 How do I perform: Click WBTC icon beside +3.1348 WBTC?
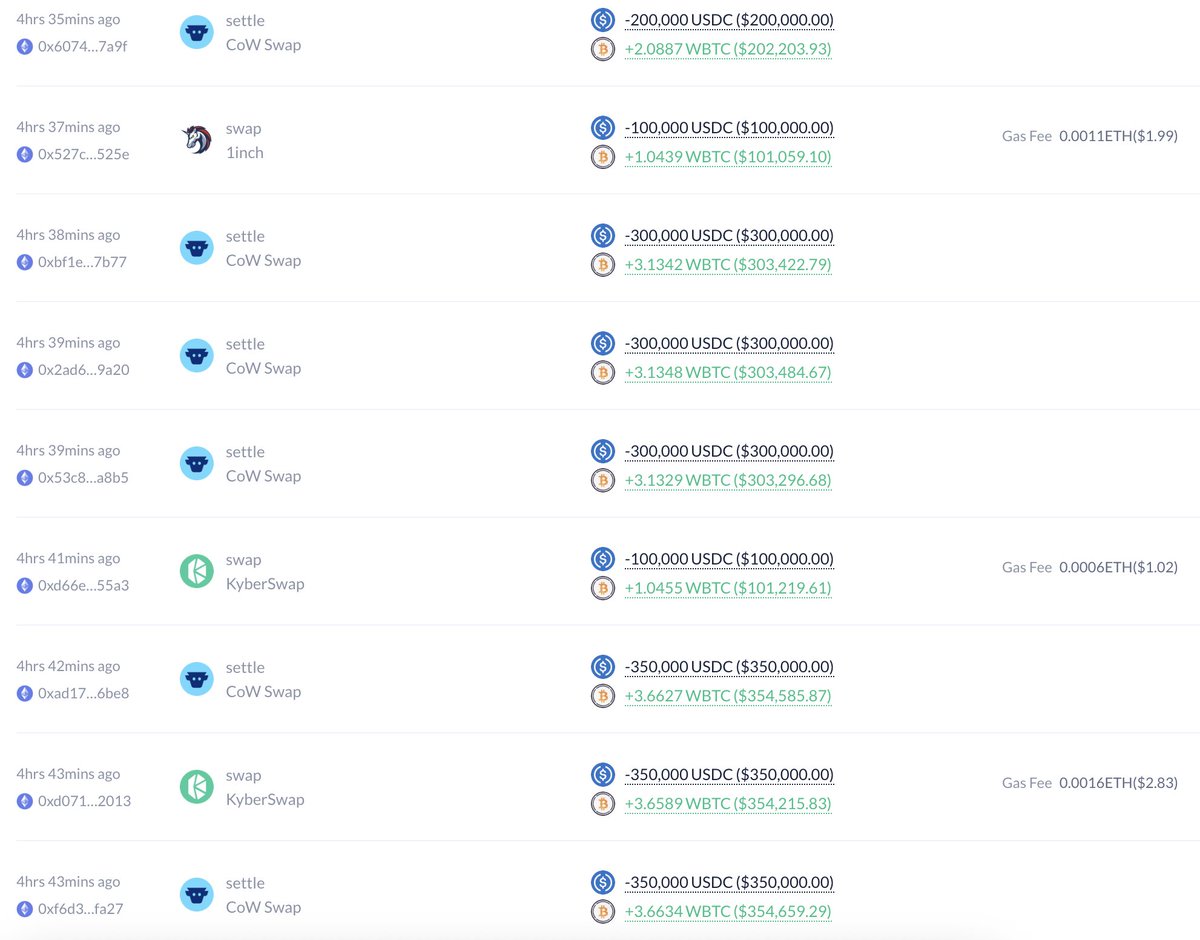click(603, 373)
